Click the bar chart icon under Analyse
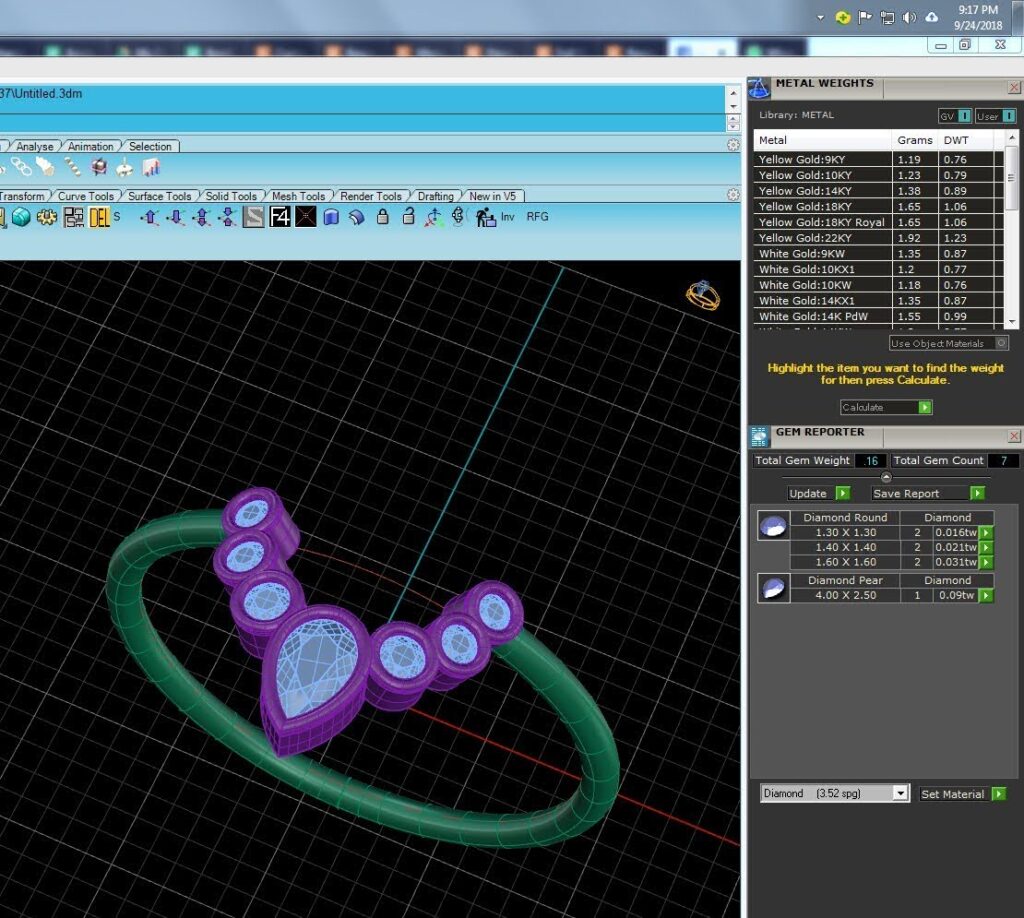The image size is (1024, 918). pyautogui.click(x=151, y=168)
